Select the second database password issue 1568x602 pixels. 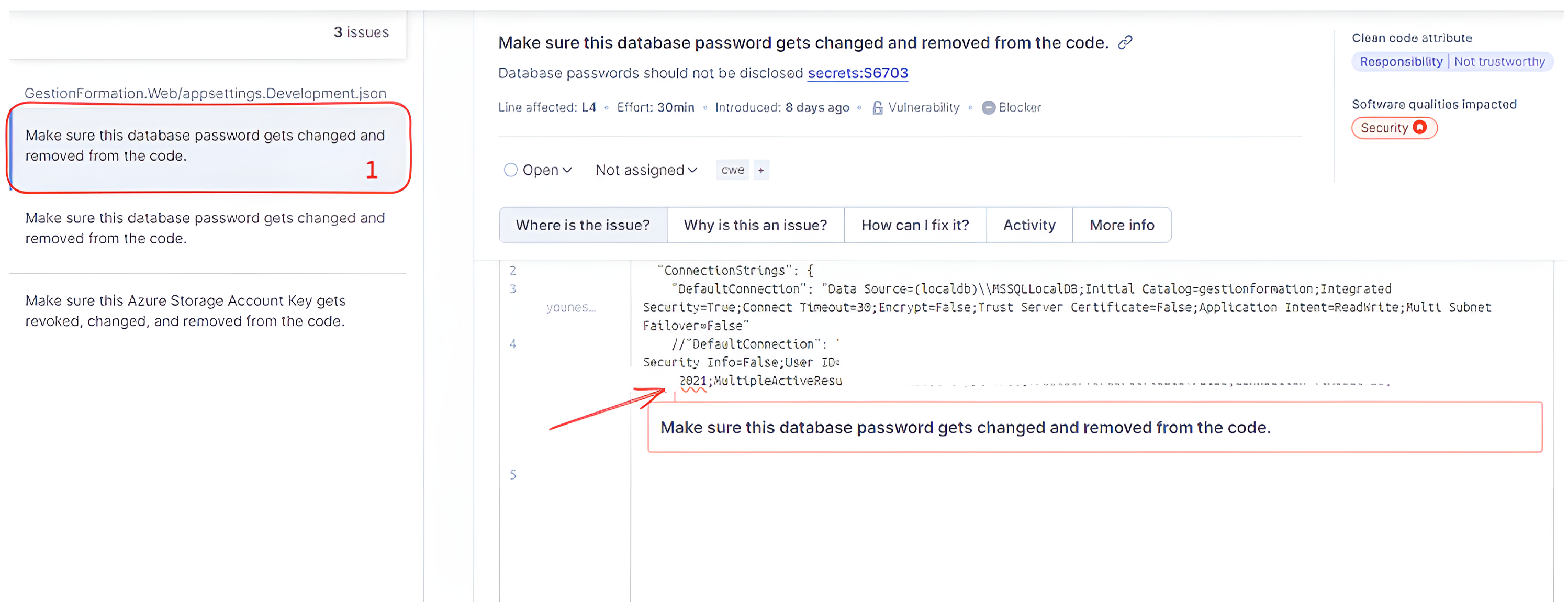click(205, 228)
